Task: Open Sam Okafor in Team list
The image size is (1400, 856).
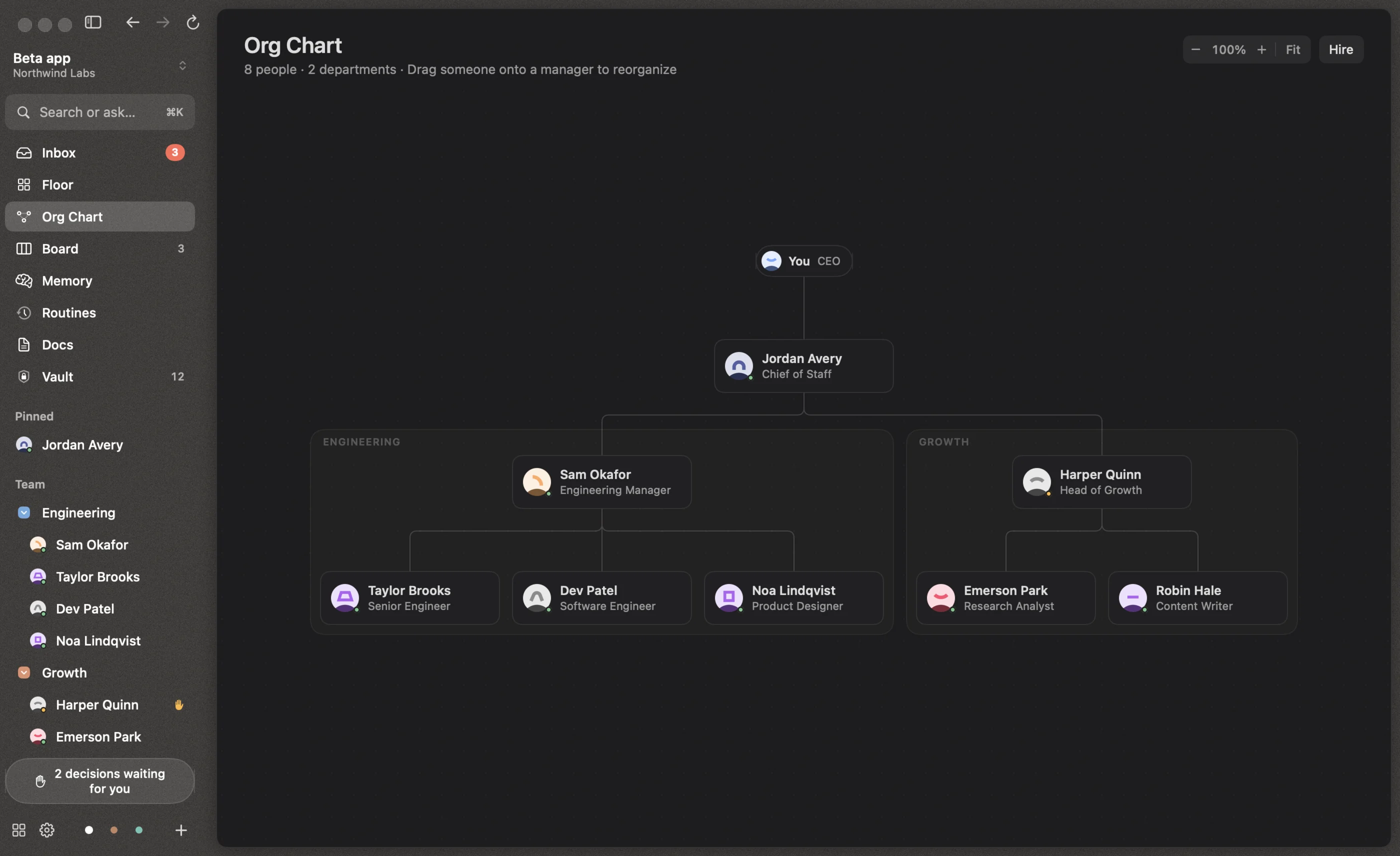Action: [100, 544]
